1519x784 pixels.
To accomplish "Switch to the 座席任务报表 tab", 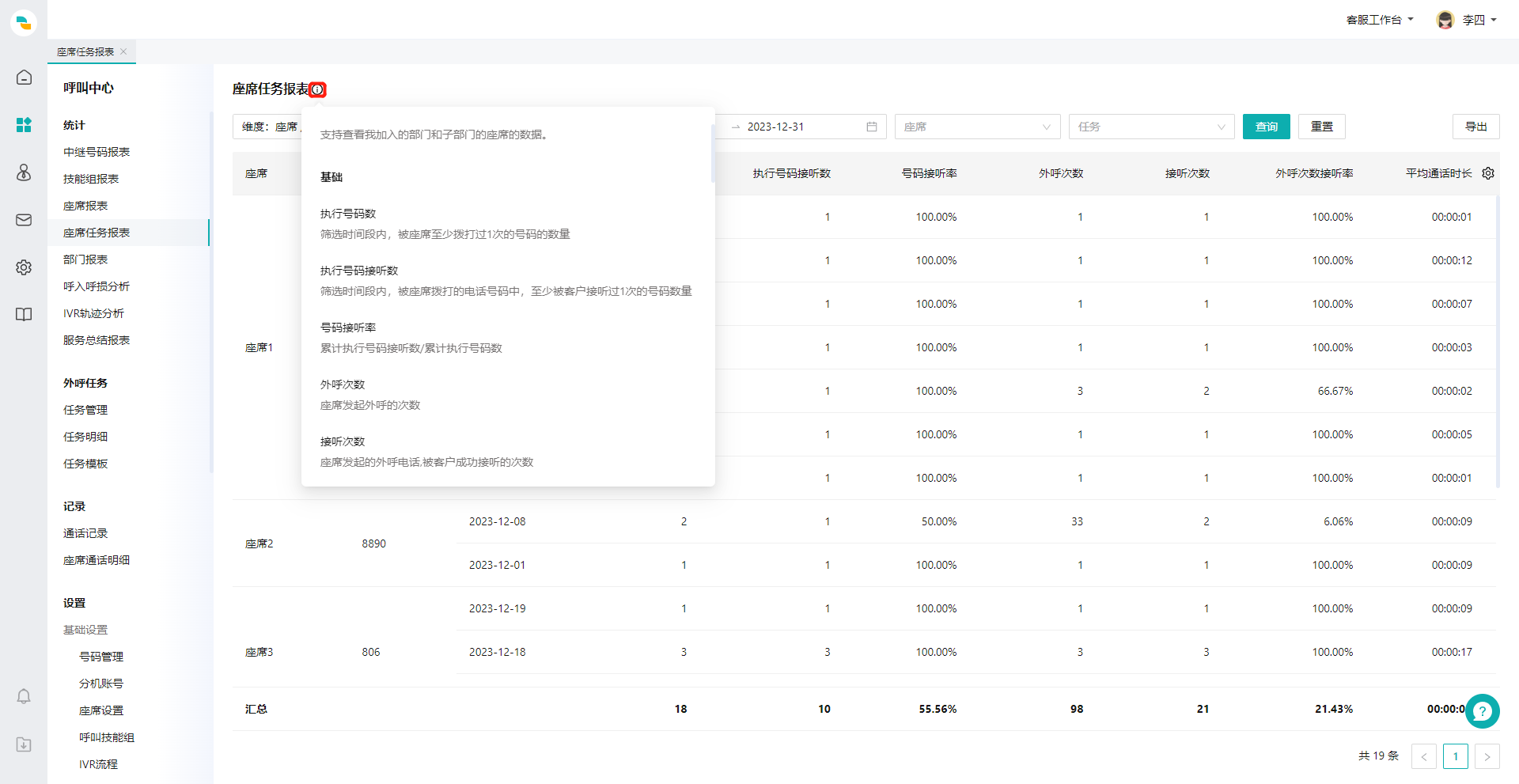I will pyautogui.click(x=85, y=51).
